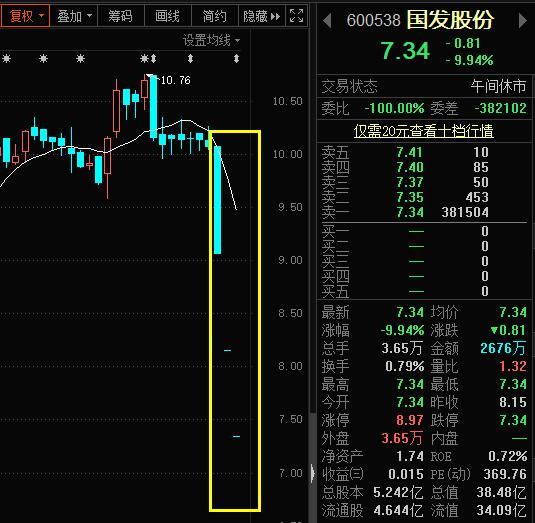
Task: Click the price change percentage -9.94% in header
Action: pyautogui.click(x=469, y=60)
